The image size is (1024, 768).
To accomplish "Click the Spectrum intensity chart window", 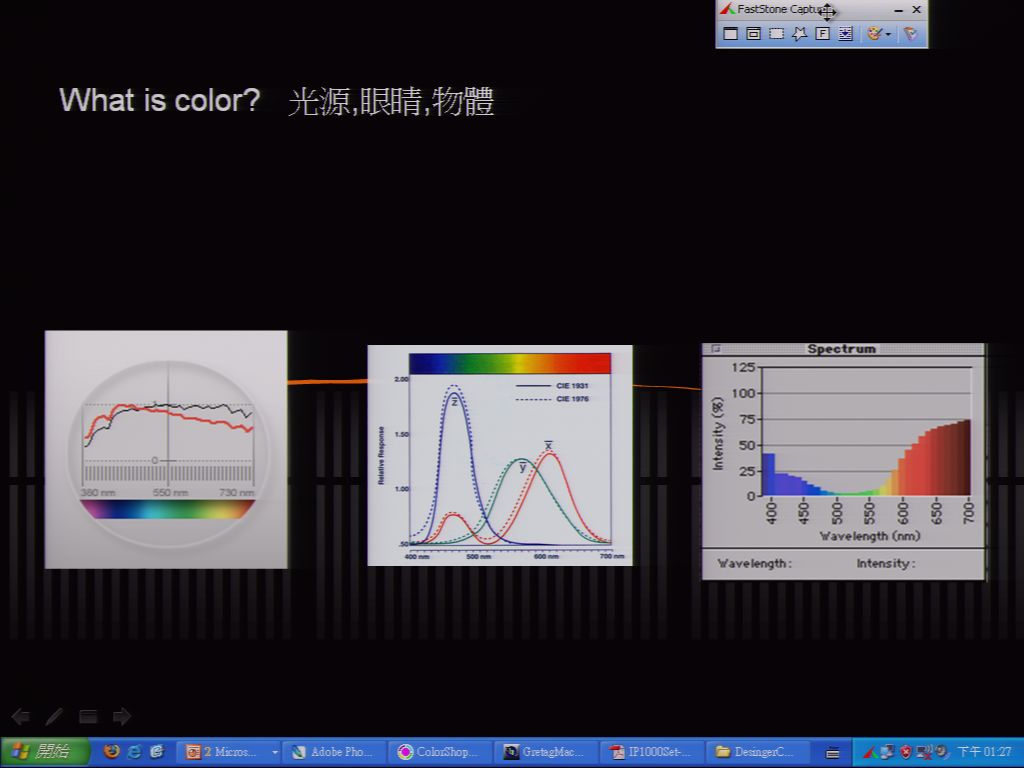I will (843, 461).
